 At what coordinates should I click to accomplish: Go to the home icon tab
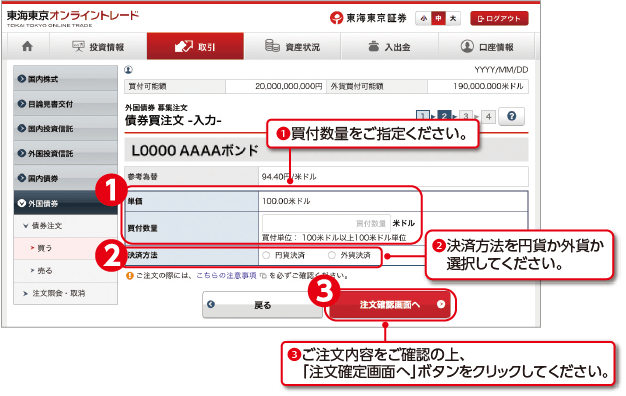(28, 46)
